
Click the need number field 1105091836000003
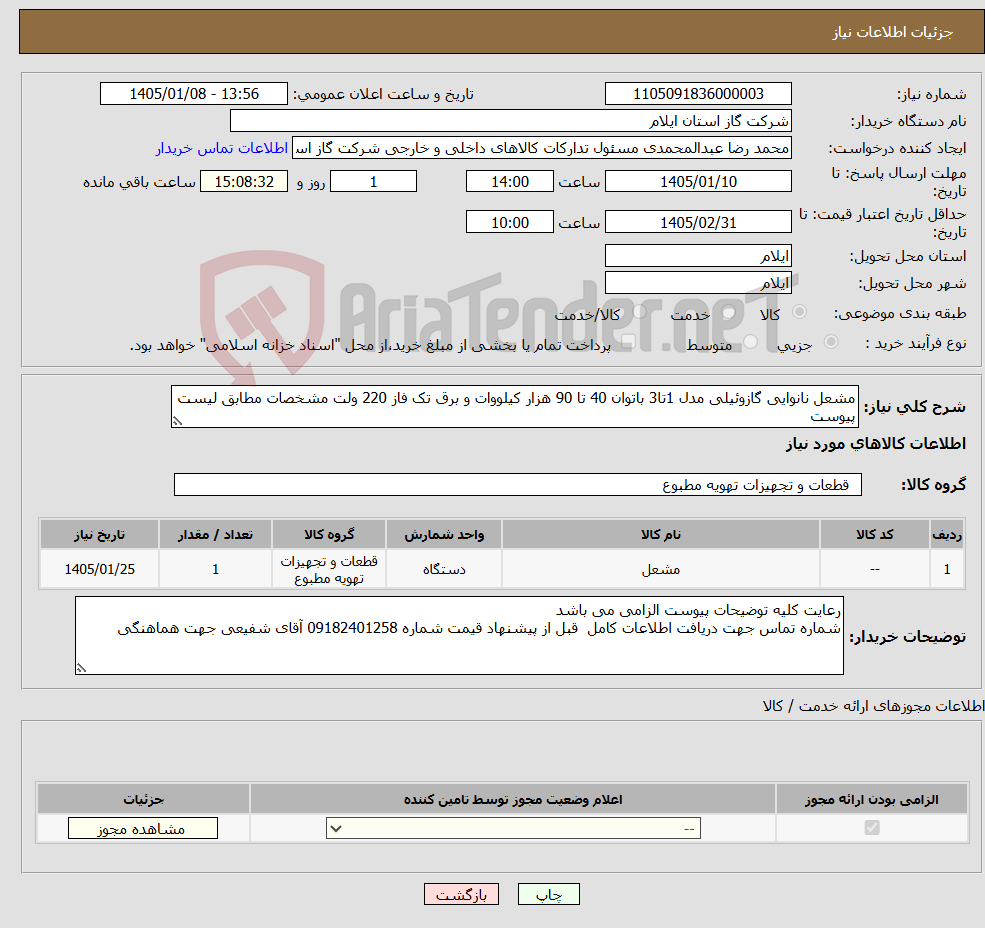point(698,94)
